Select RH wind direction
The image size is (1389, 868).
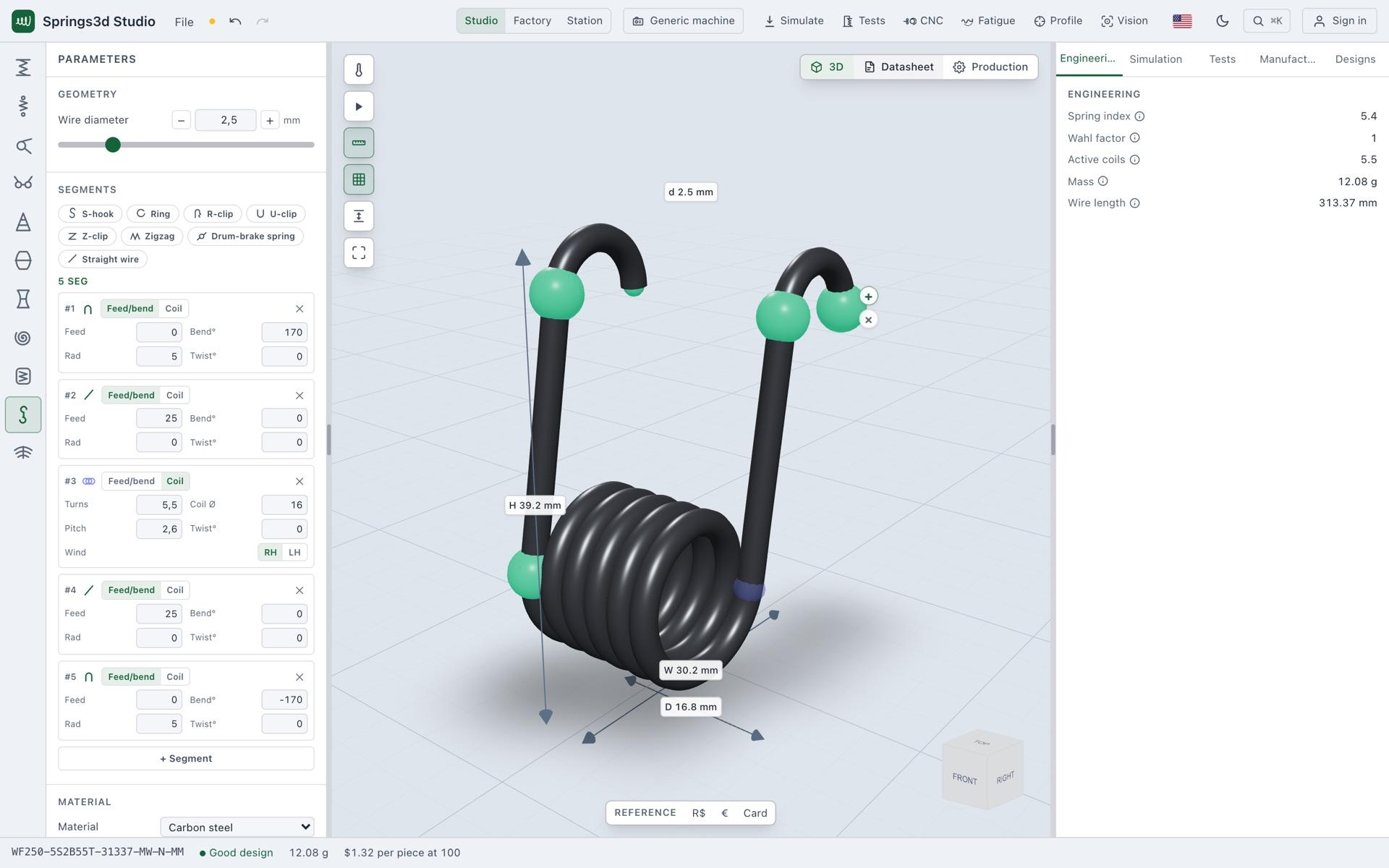point(270,553)
